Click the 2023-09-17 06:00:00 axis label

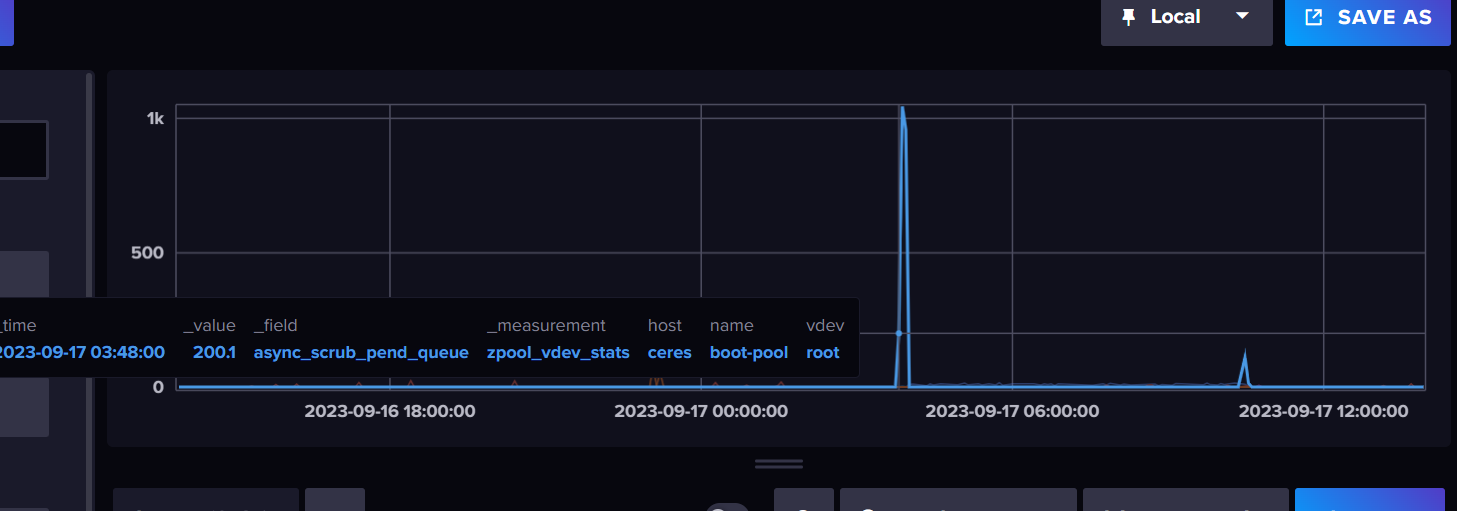click(1012, 411)
